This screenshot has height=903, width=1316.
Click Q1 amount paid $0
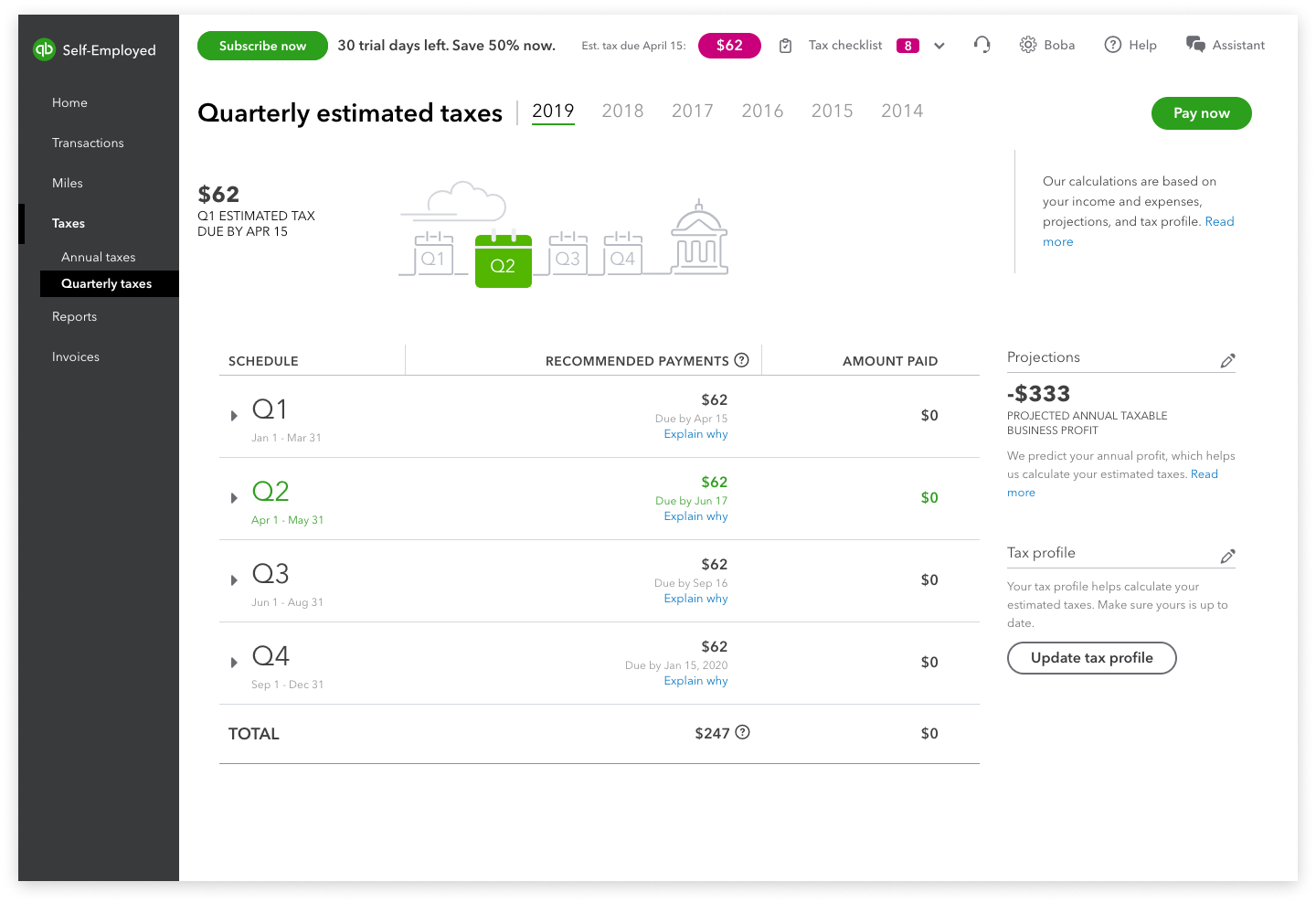929,416
